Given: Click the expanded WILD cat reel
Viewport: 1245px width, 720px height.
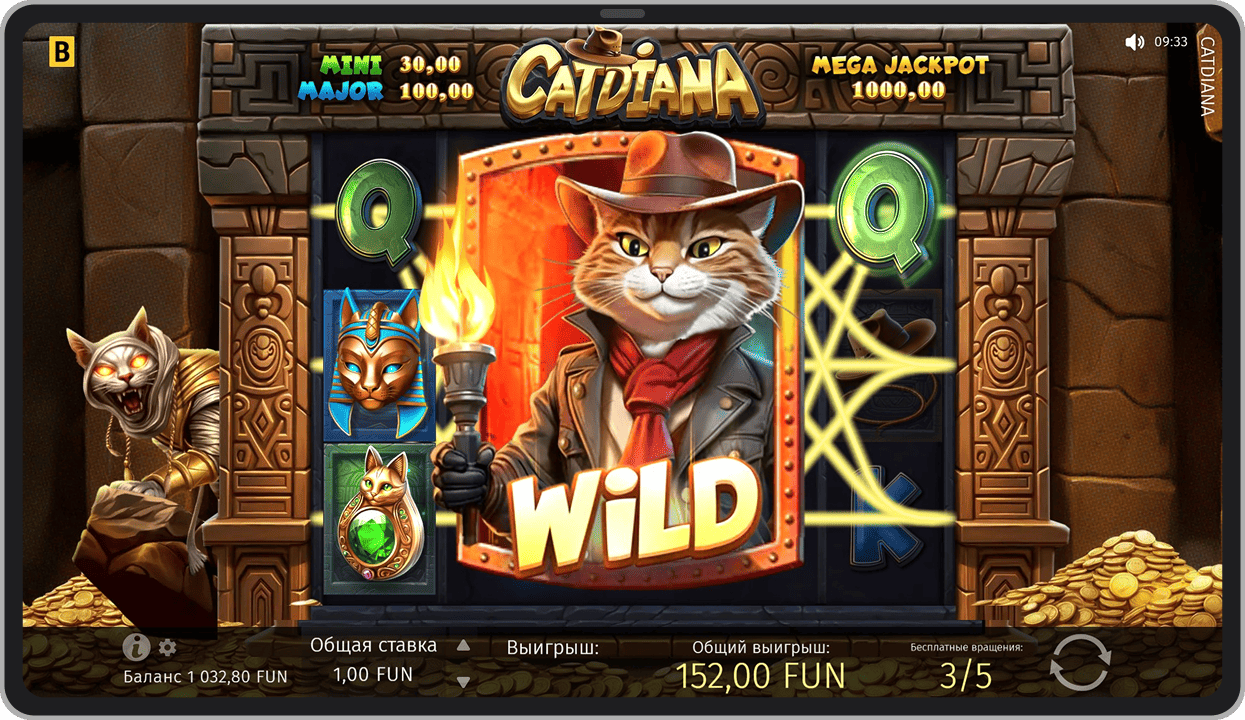Looking at the screenshot, I should [630, 370].
